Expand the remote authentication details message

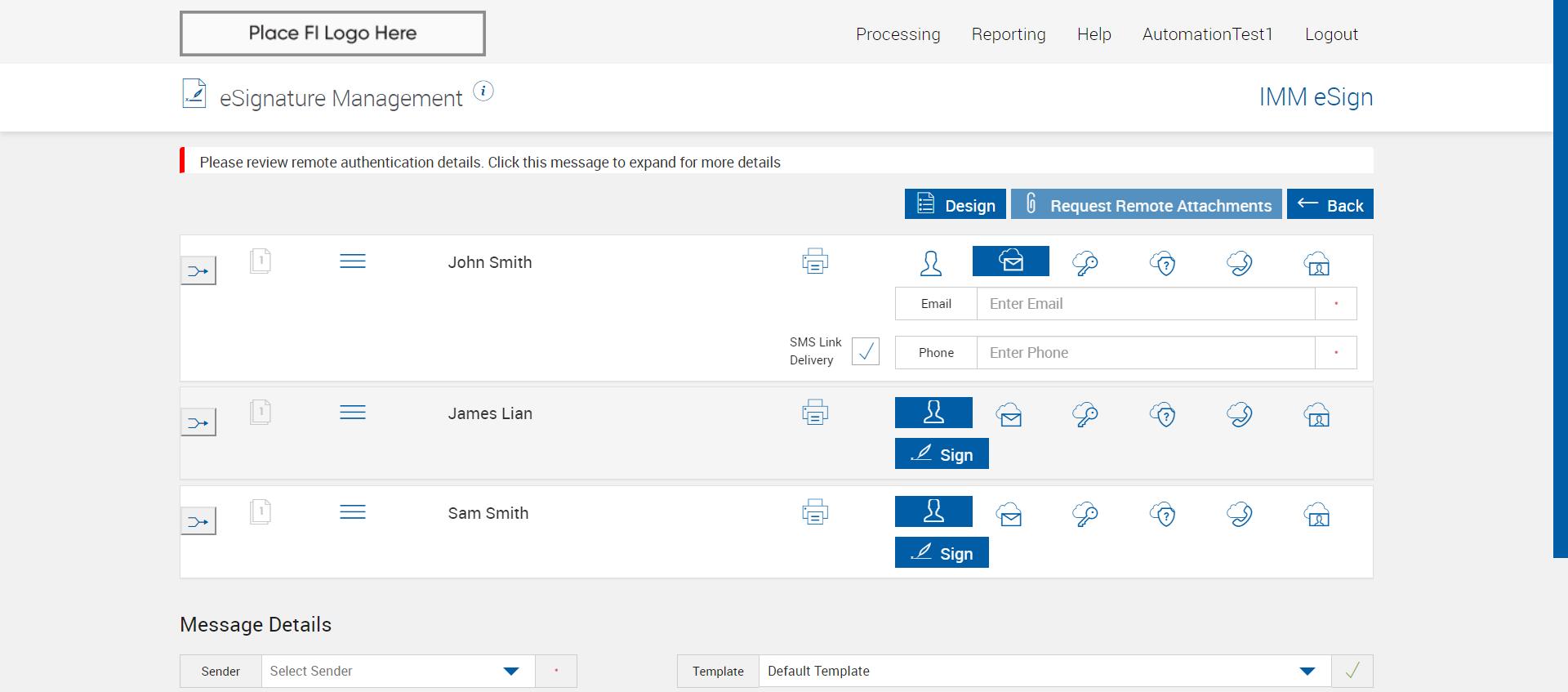click(x=490, y=162)
